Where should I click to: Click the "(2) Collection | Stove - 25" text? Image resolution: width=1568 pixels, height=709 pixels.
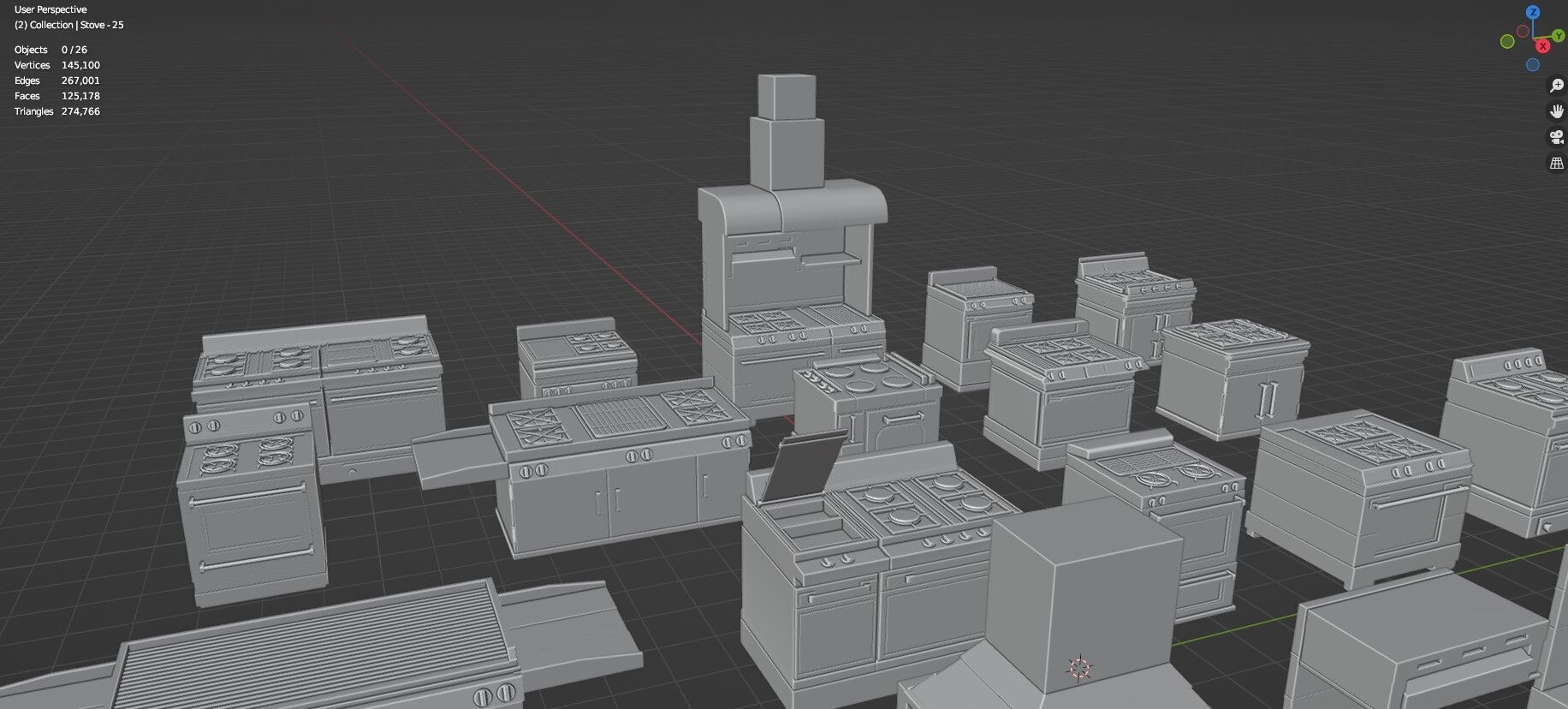(69, 25)
